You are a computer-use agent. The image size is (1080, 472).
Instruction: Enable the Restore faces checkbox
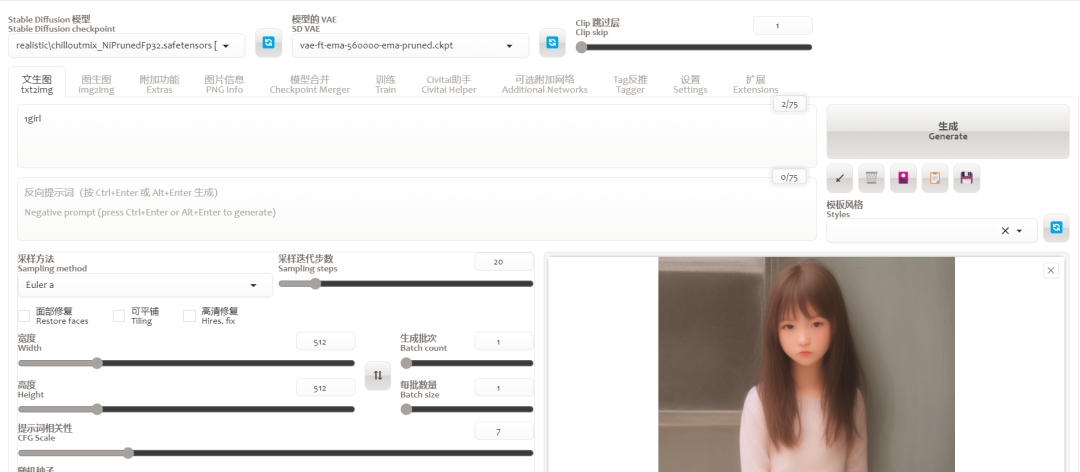(x=24, y=316)
